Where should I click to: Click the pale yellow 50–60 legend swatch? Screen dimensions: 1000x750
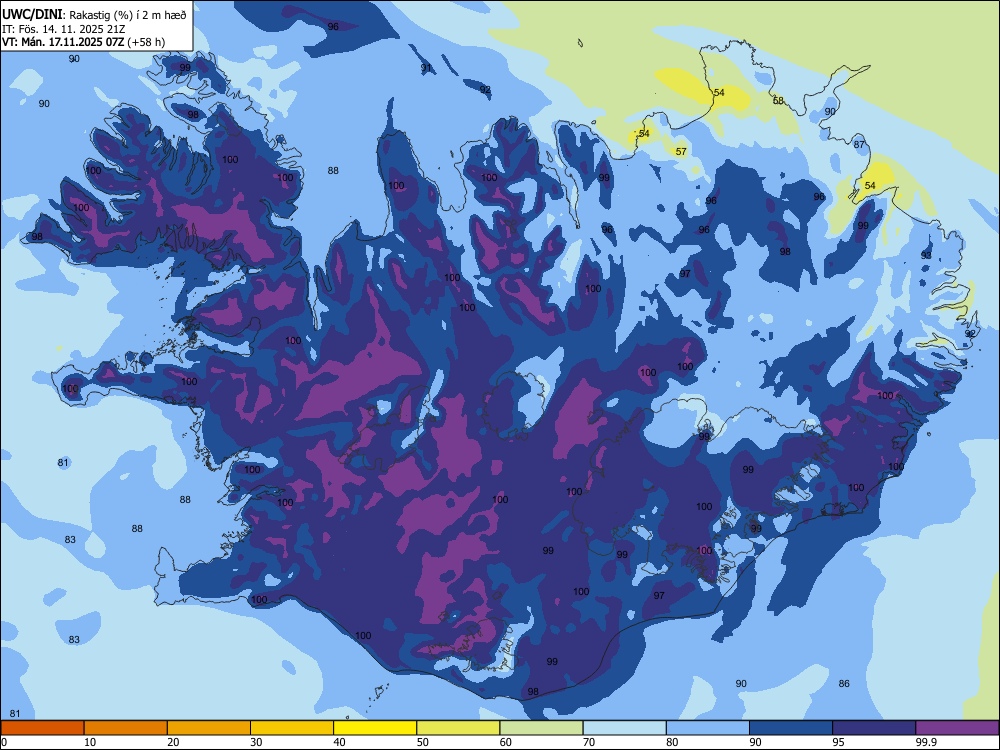(x=458, y=728)
